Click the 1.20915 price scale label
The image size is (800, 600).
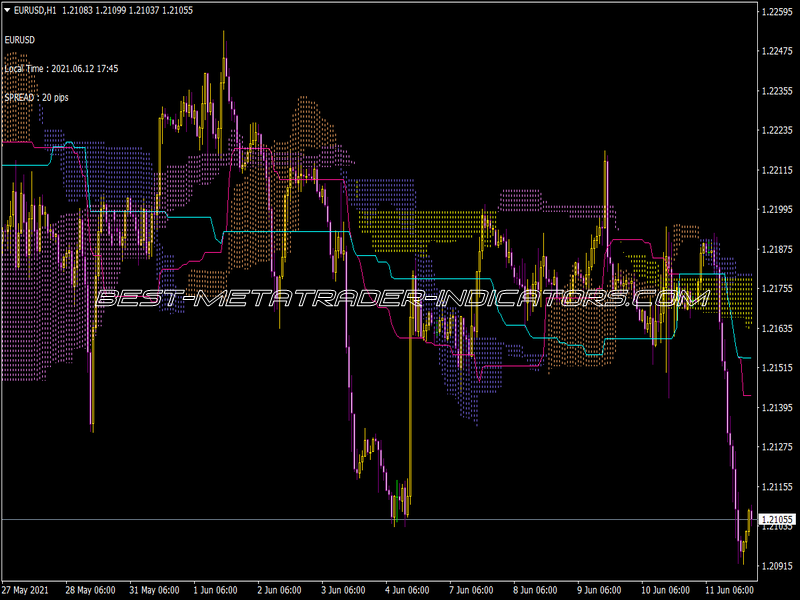coord(777,566)
